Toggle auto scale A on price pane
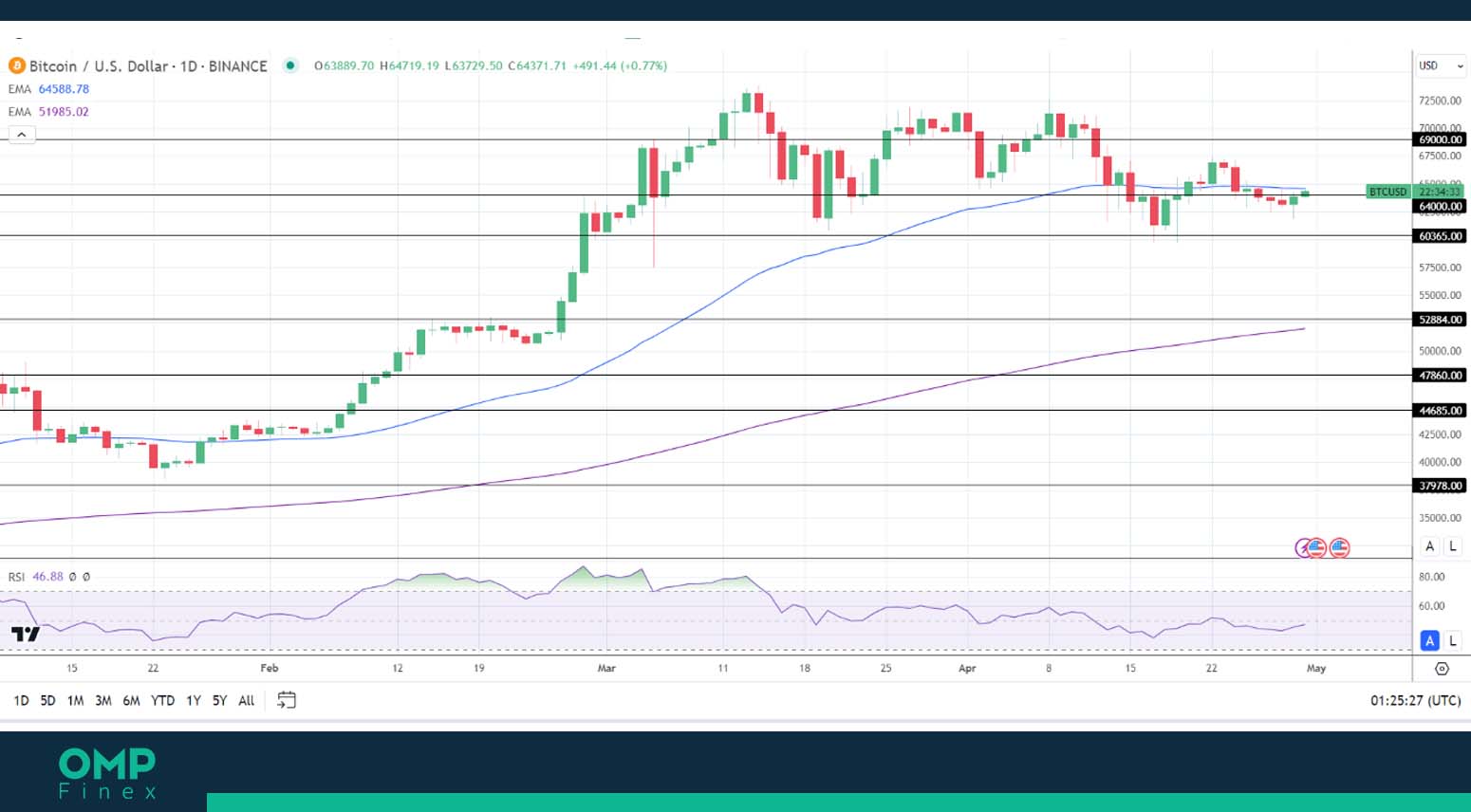Viewport: 1471px width, 812px height. tap(1430, 546)
